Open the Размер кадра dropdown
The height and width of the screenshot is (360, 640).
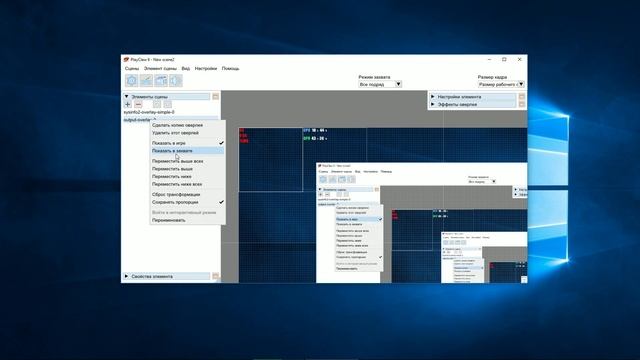(501, 84)
